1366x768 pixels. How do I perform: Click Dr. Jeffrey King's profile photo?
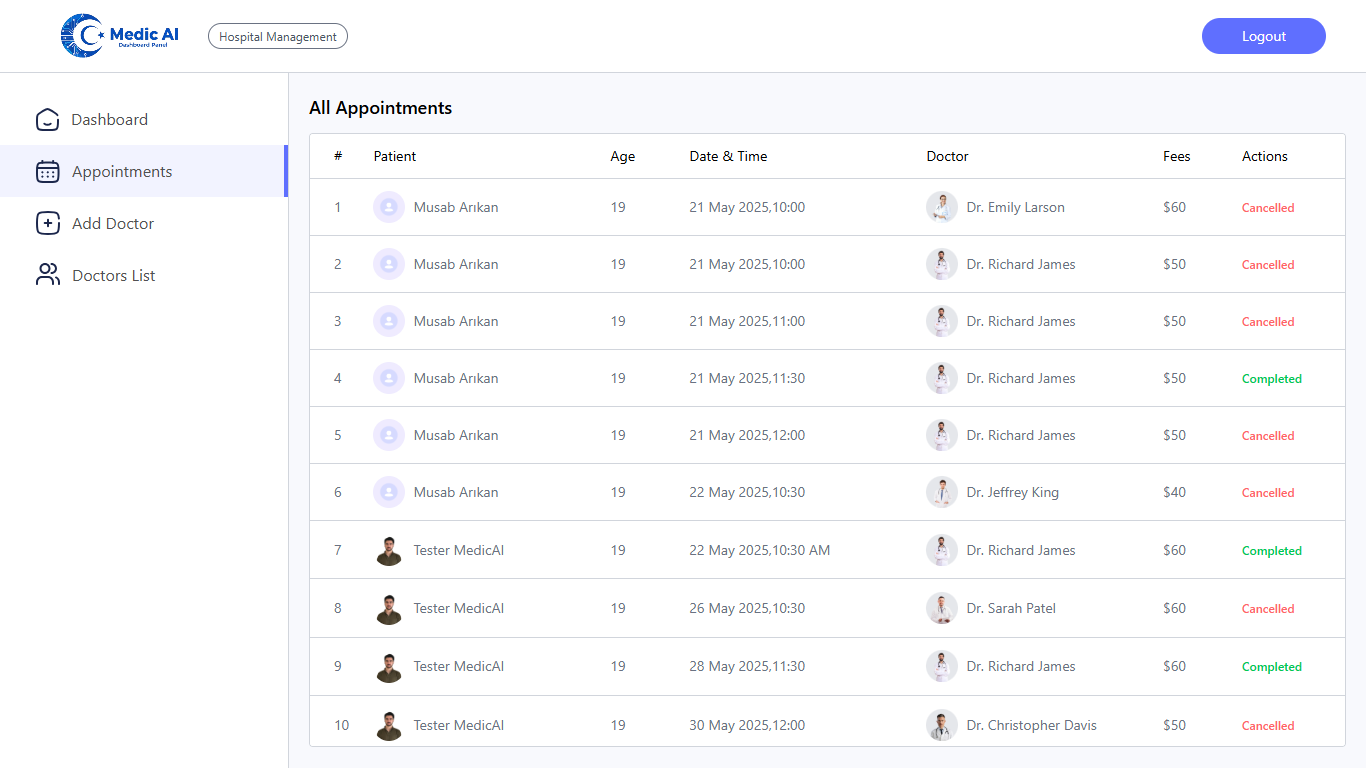tap(941, 493)
